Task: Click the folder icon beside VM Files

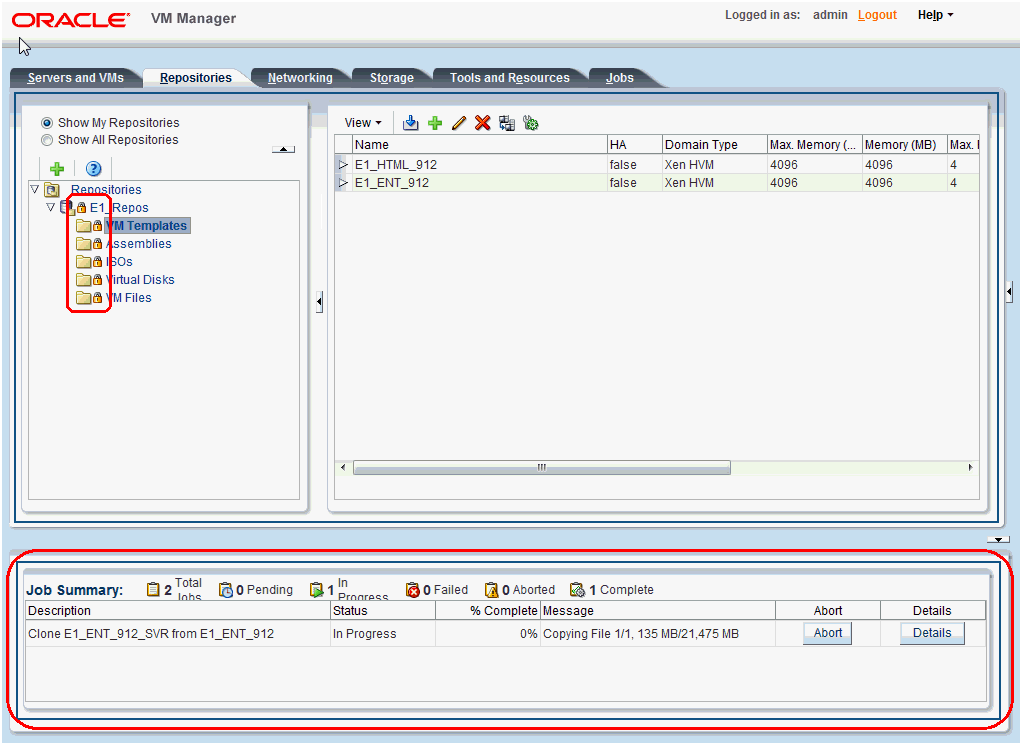Action: (x=83, y=298)
